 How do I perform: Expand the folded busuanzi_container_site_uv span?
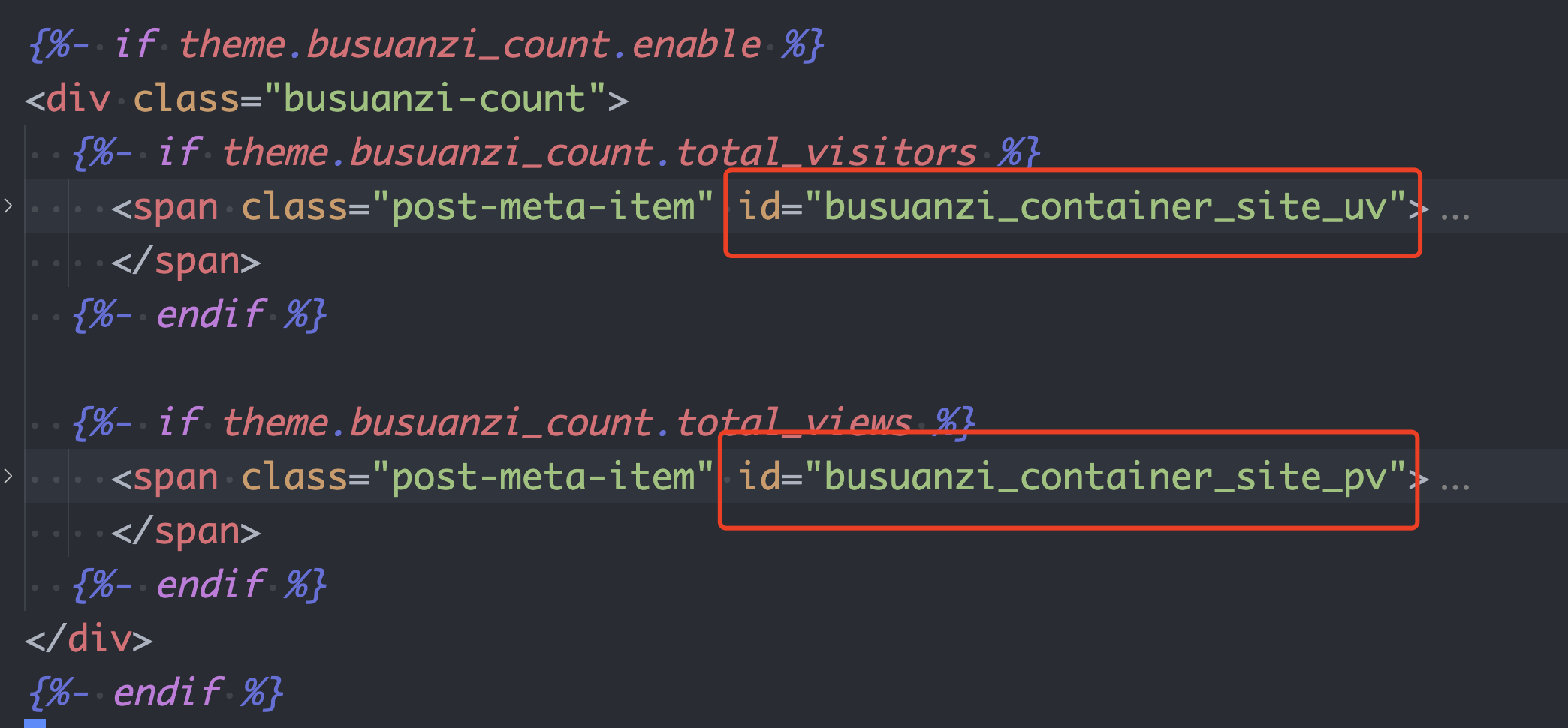click(x=8, y=205)
